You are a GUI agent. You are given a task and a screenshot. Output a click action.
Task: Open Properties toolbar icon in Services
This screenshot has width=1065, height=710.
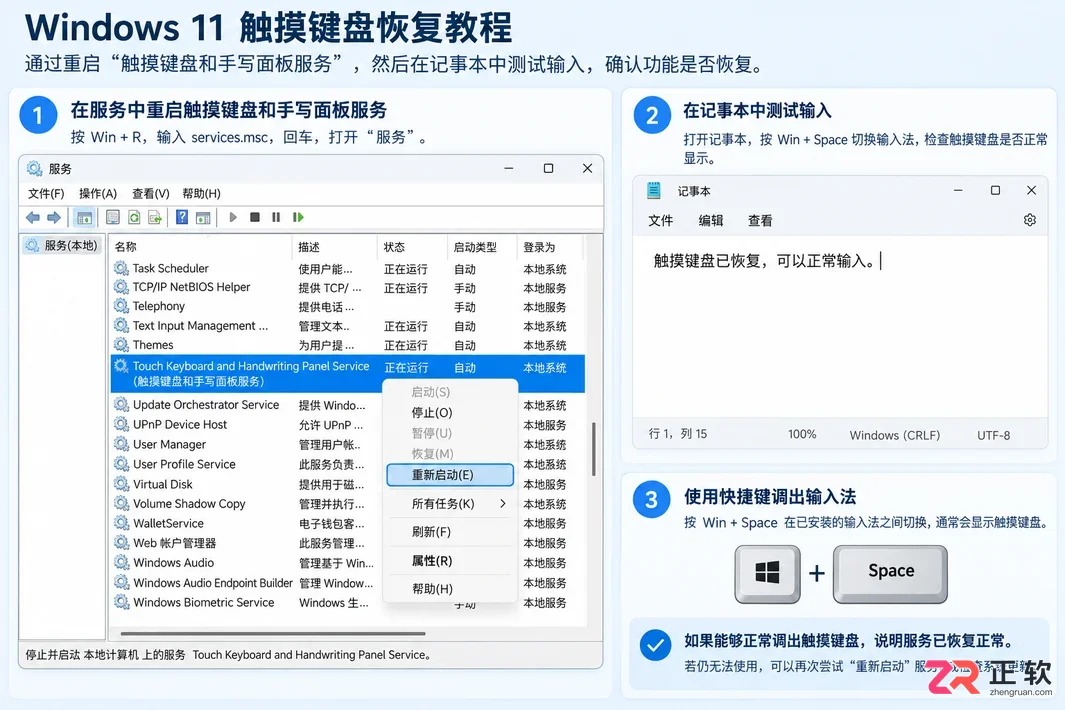113,217
